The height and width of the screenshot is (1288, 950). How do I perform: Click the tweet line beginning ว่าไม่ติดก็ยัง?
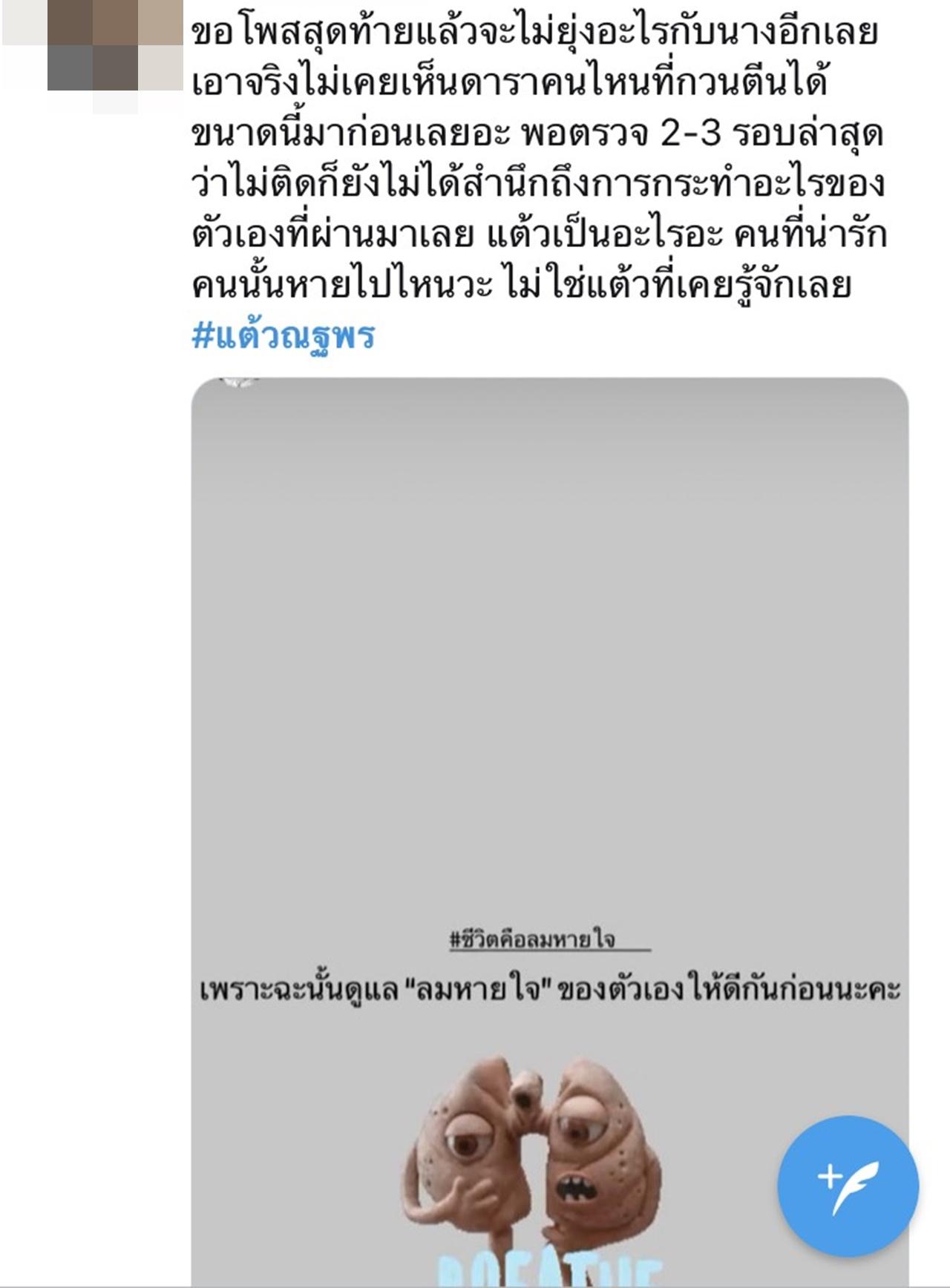[x=538, y=185]
